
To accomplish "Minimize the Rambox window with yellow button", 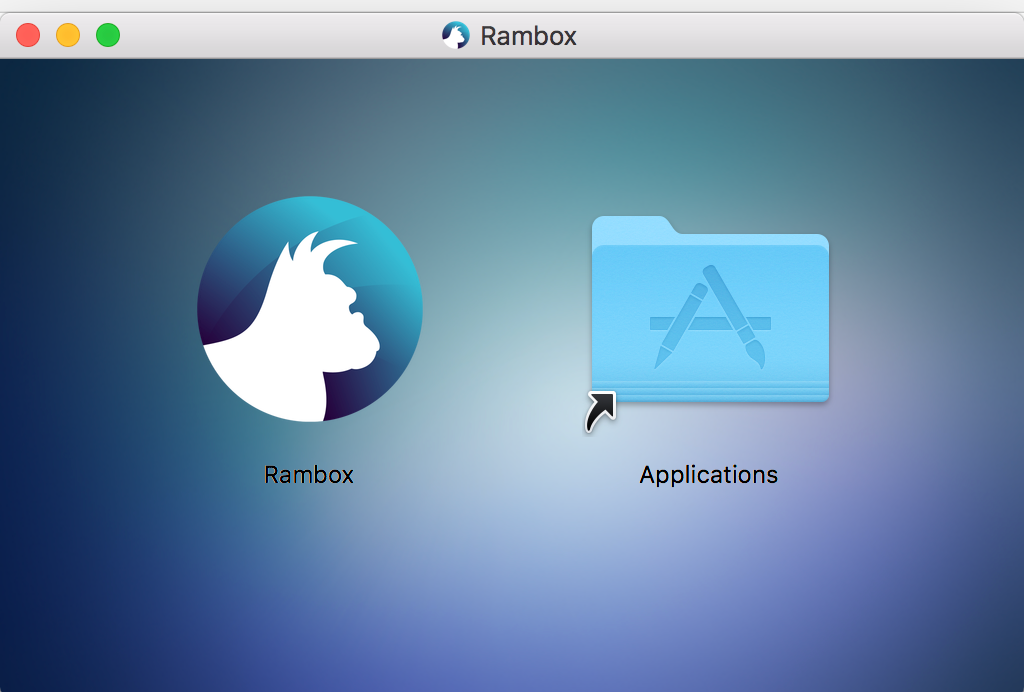I will (x=68, y=35).
